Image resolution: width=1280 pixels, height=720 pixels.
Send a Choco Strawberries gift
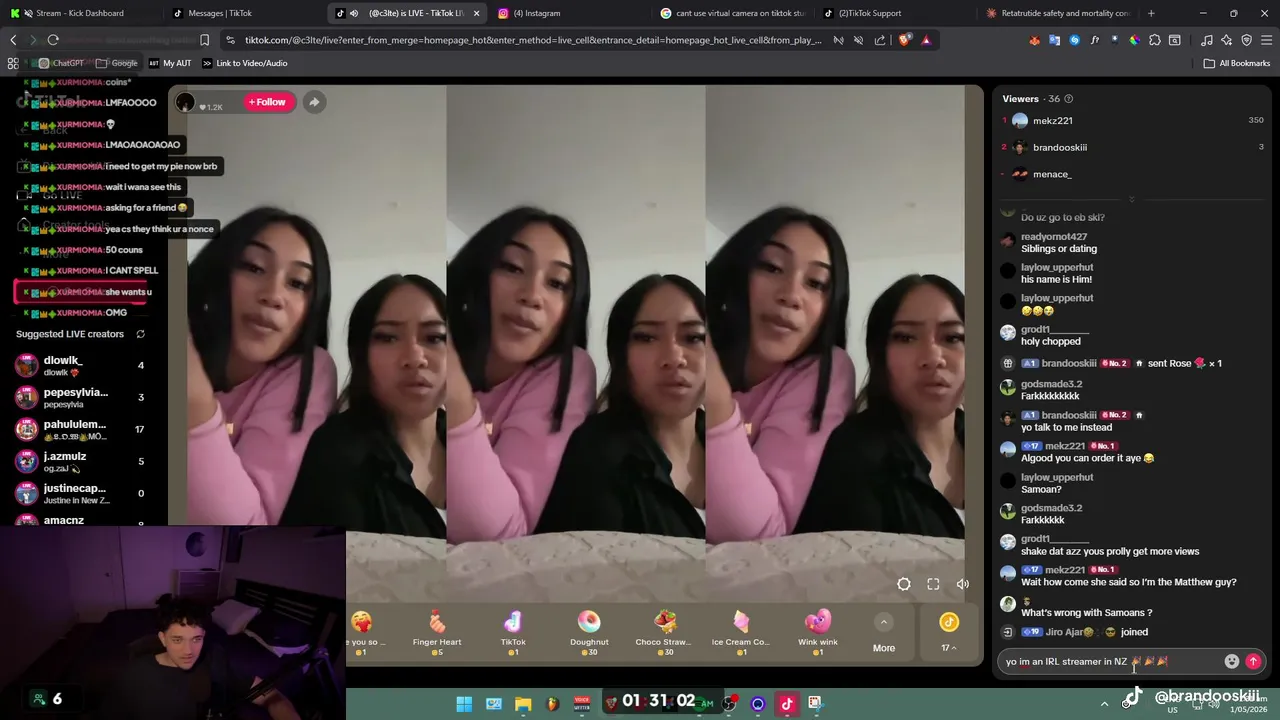pyautogui.click(x=664, y=632)
